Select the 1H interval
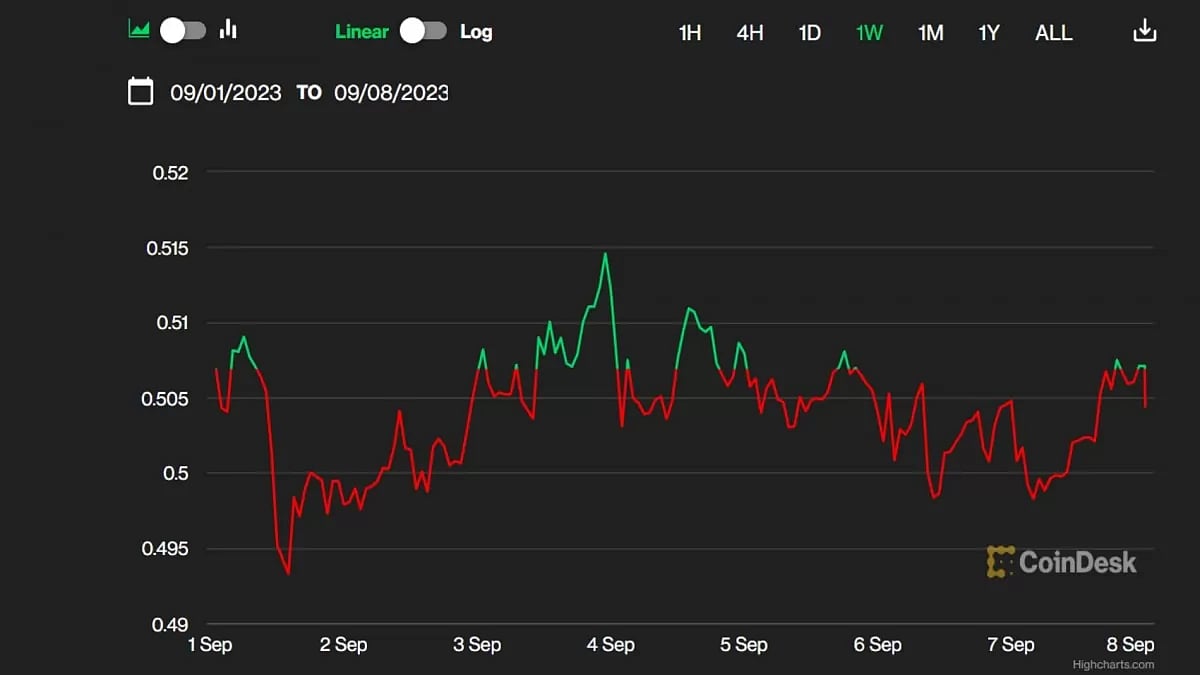This screenshot has height=675, width=1200. (689, 33)
